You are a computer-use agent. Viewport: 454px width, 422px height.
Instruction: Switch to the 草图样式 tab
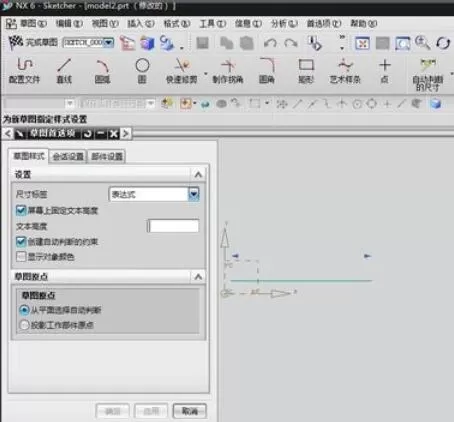(x=29, y=156)
